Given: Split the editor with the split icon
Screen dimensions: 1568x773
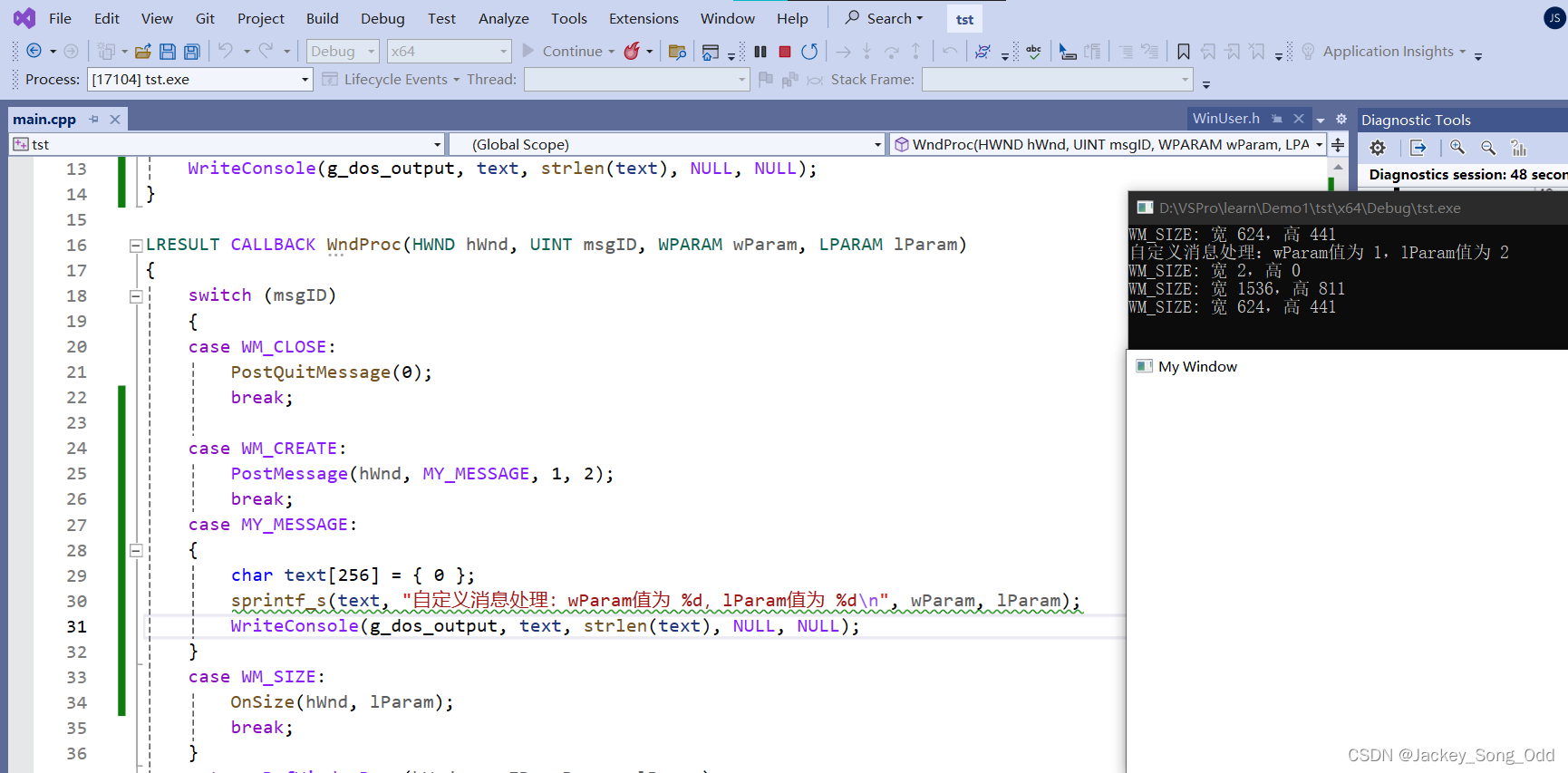Looking at the screenshot, I should coord(1338,145).
